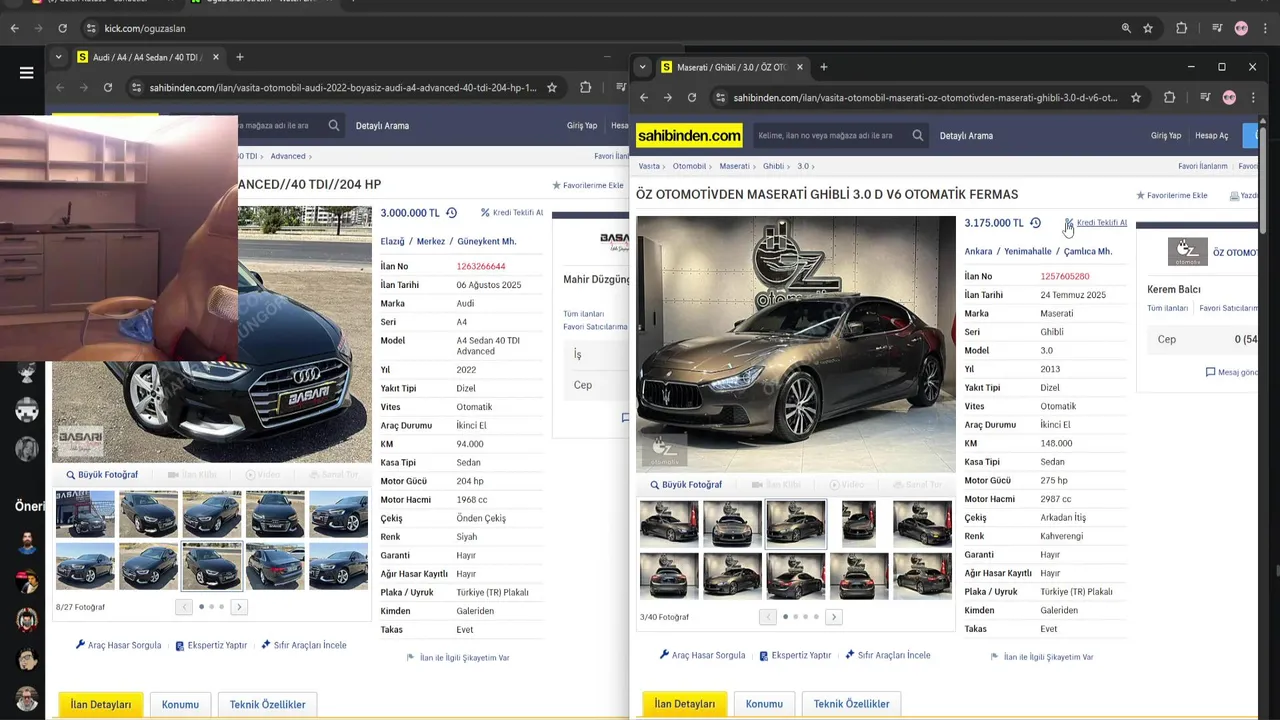Click Ankara location link on Maserati listing
This screenshot has height=720, width=1280.
(x=978, y=251)
